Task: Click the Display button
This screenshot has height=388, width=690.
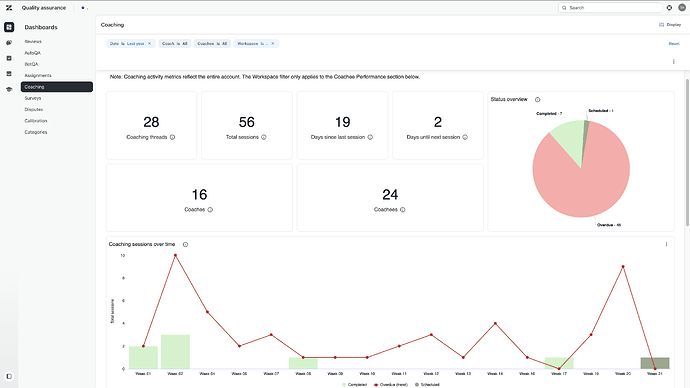Action: coord(670,25)
